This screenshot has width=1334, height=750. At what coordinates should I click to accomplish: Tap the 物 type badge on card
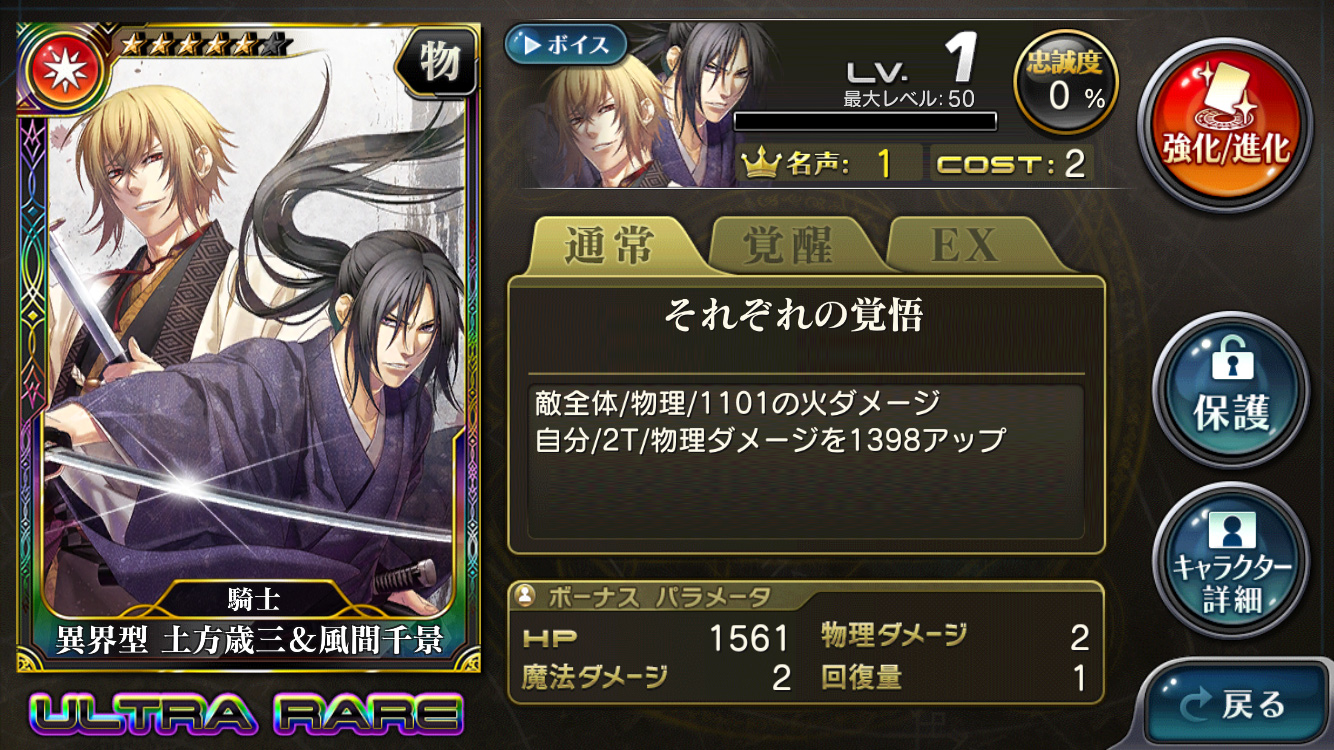point(438,63)
